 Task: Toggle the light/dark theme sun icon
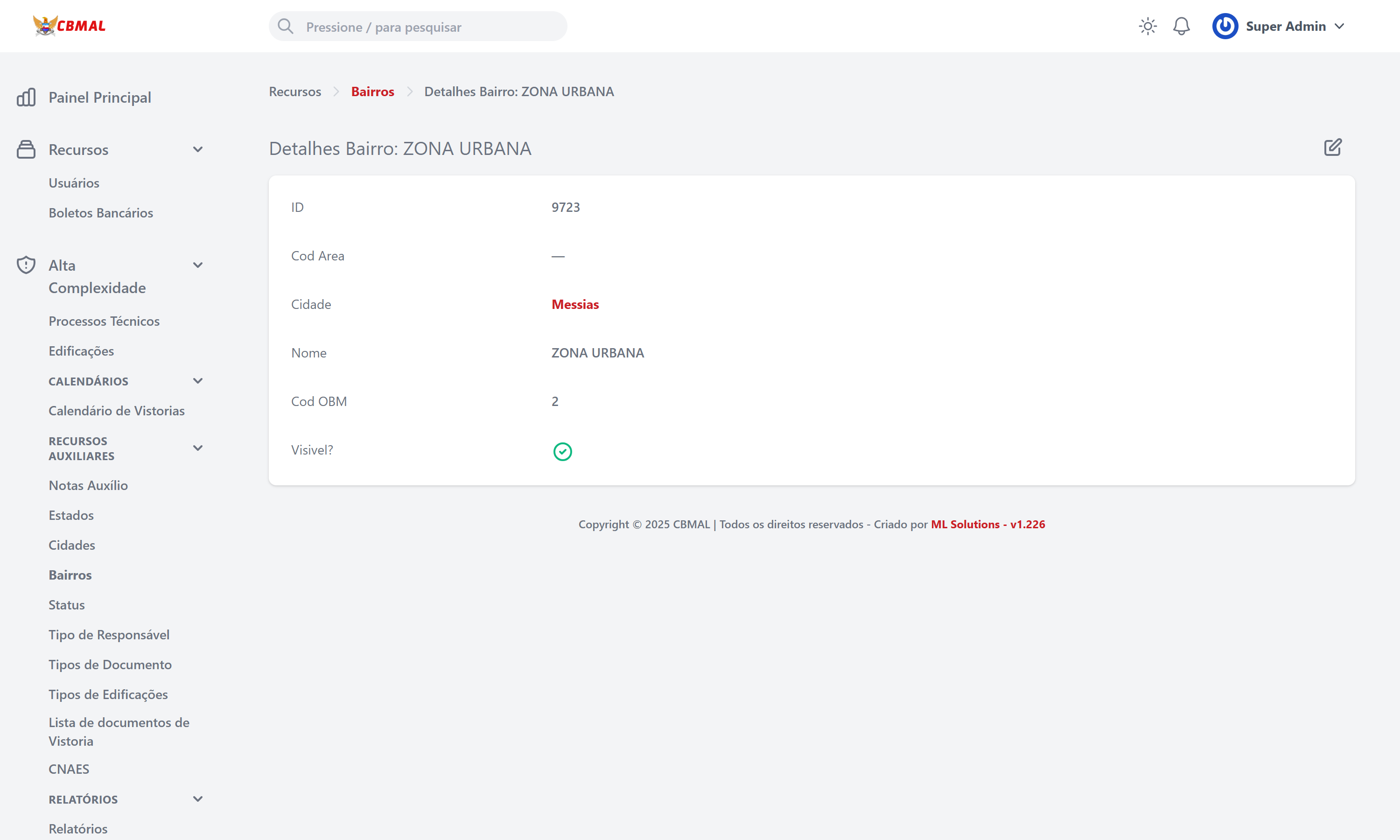click(x=1147, y=26)
